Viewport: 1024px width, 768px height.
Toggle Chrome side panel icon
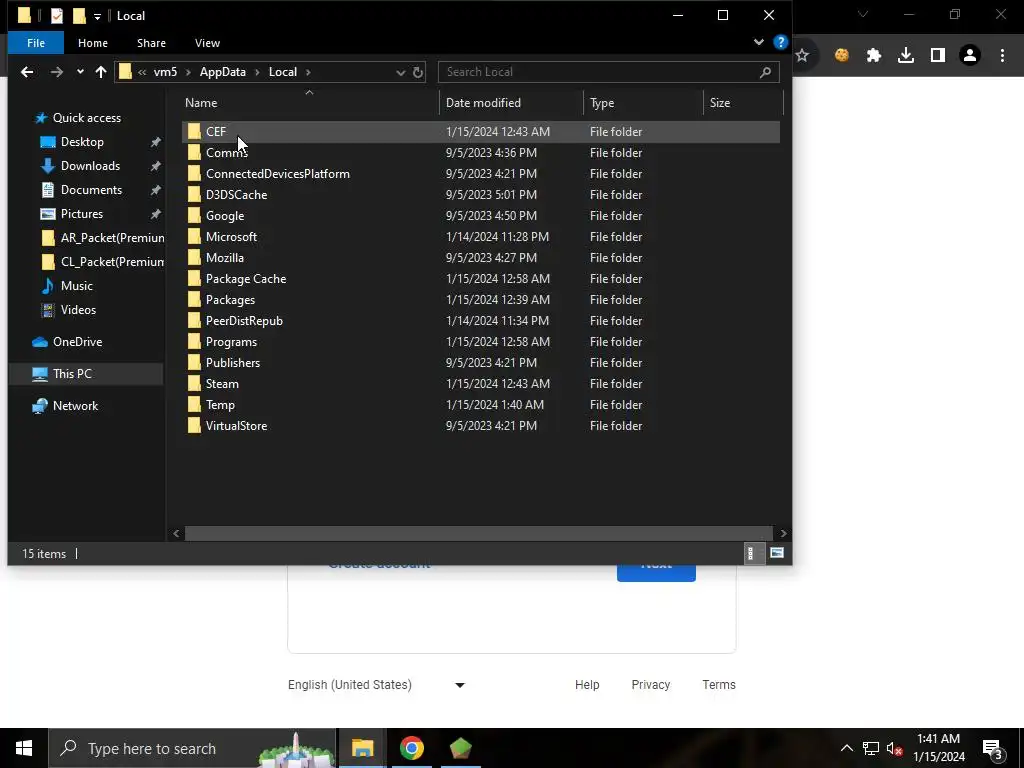[938, 56]
